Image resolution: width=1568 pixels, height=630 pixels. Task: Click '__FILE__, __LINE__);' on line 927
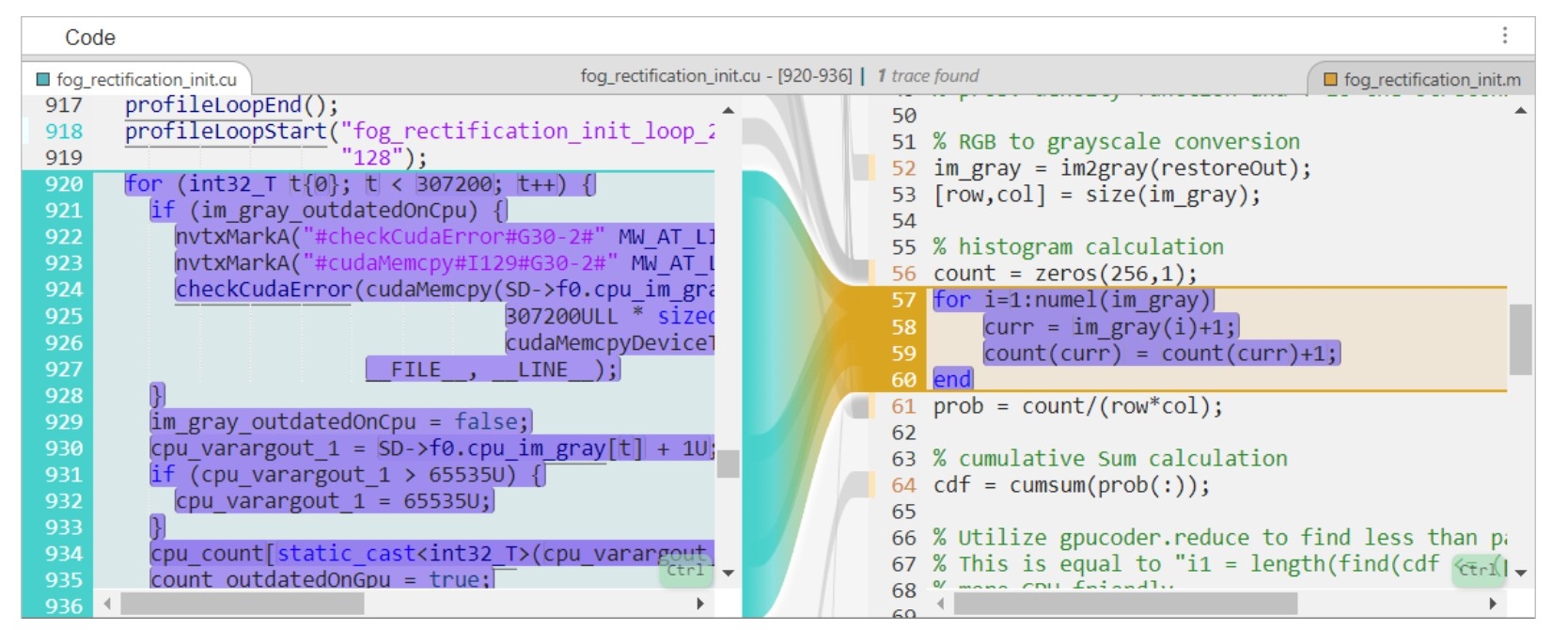click(x=492, y=369)
